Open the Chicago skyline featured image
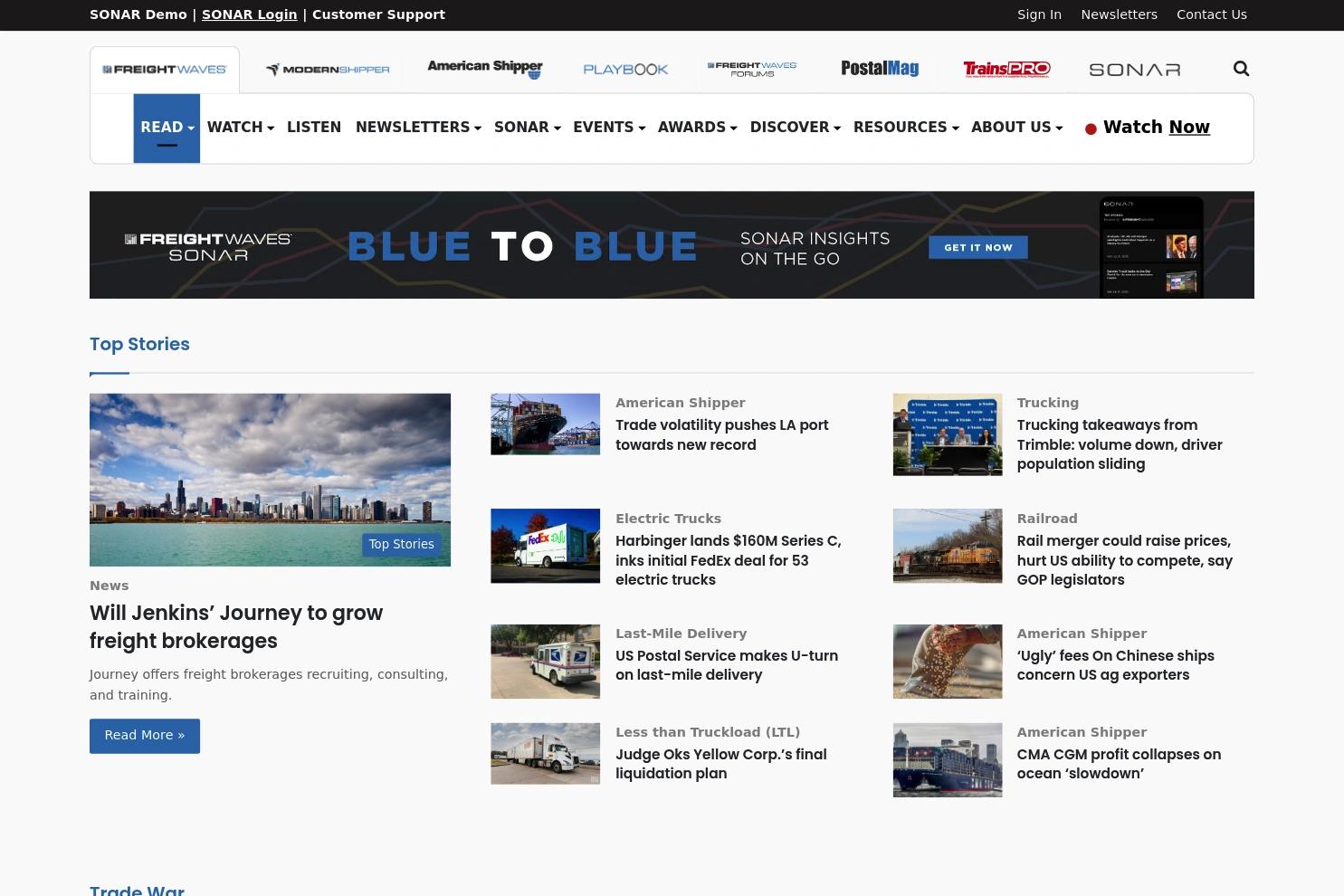 point(270,480)
